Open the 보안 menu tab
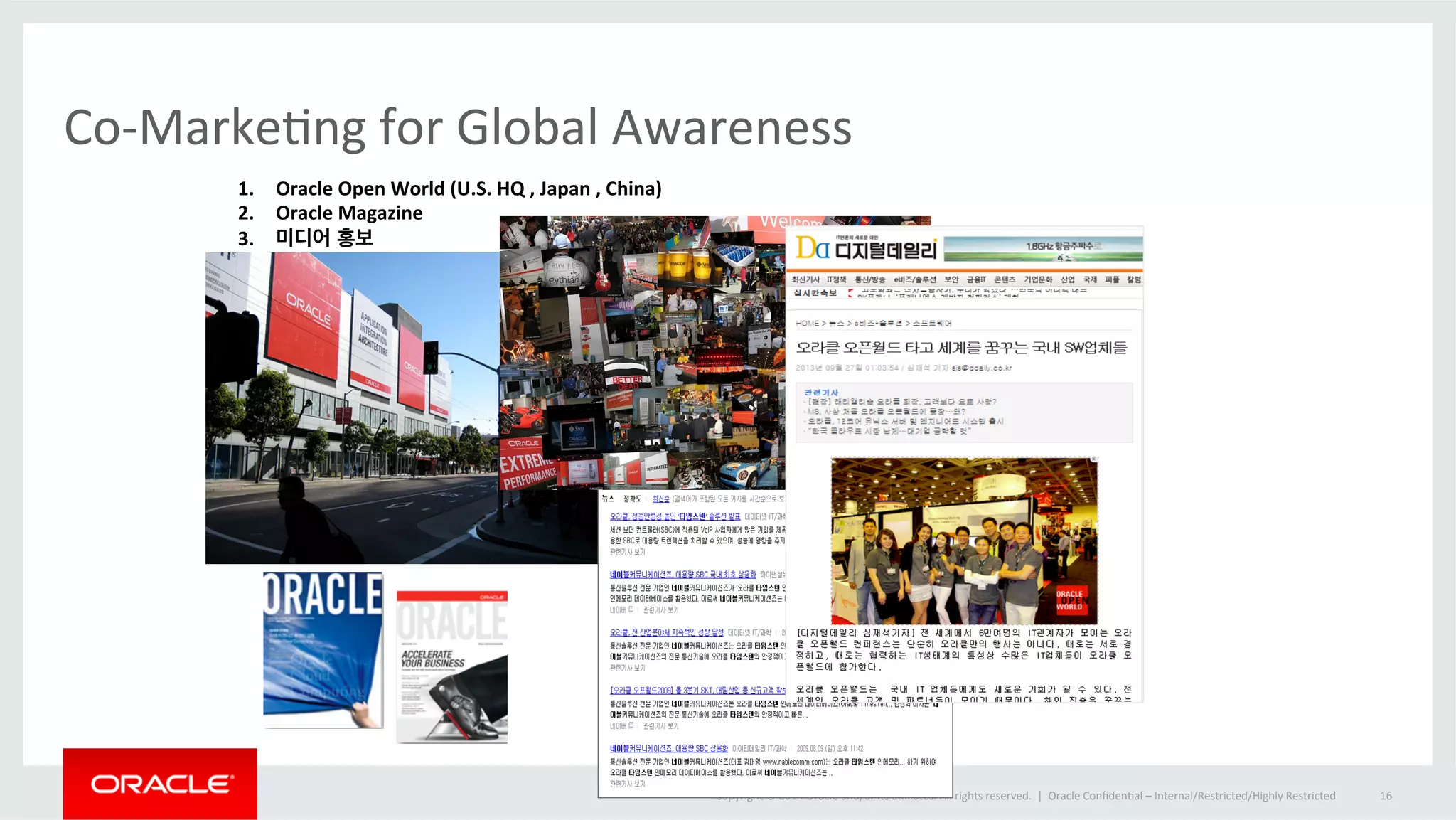Screen dimensions: 1456x820 951,279
